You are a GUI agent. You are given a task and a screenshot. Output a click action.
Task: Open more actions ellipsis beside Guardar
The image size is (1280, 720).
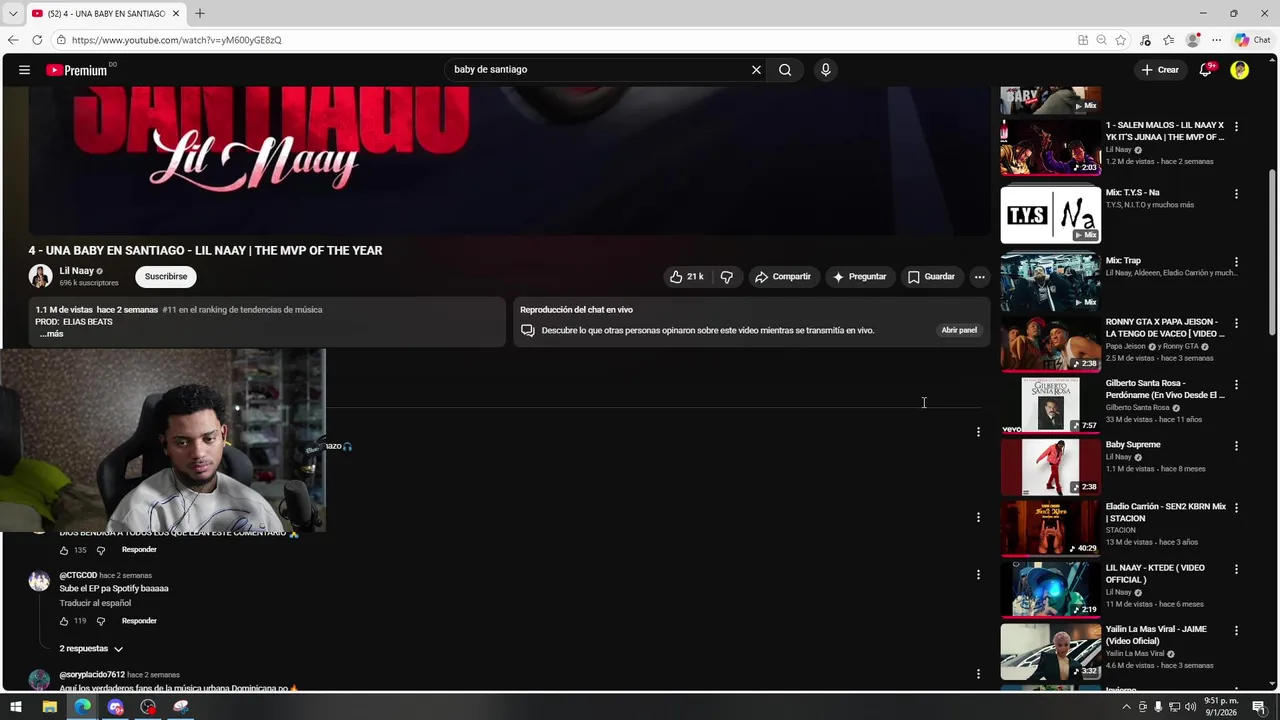980,277
